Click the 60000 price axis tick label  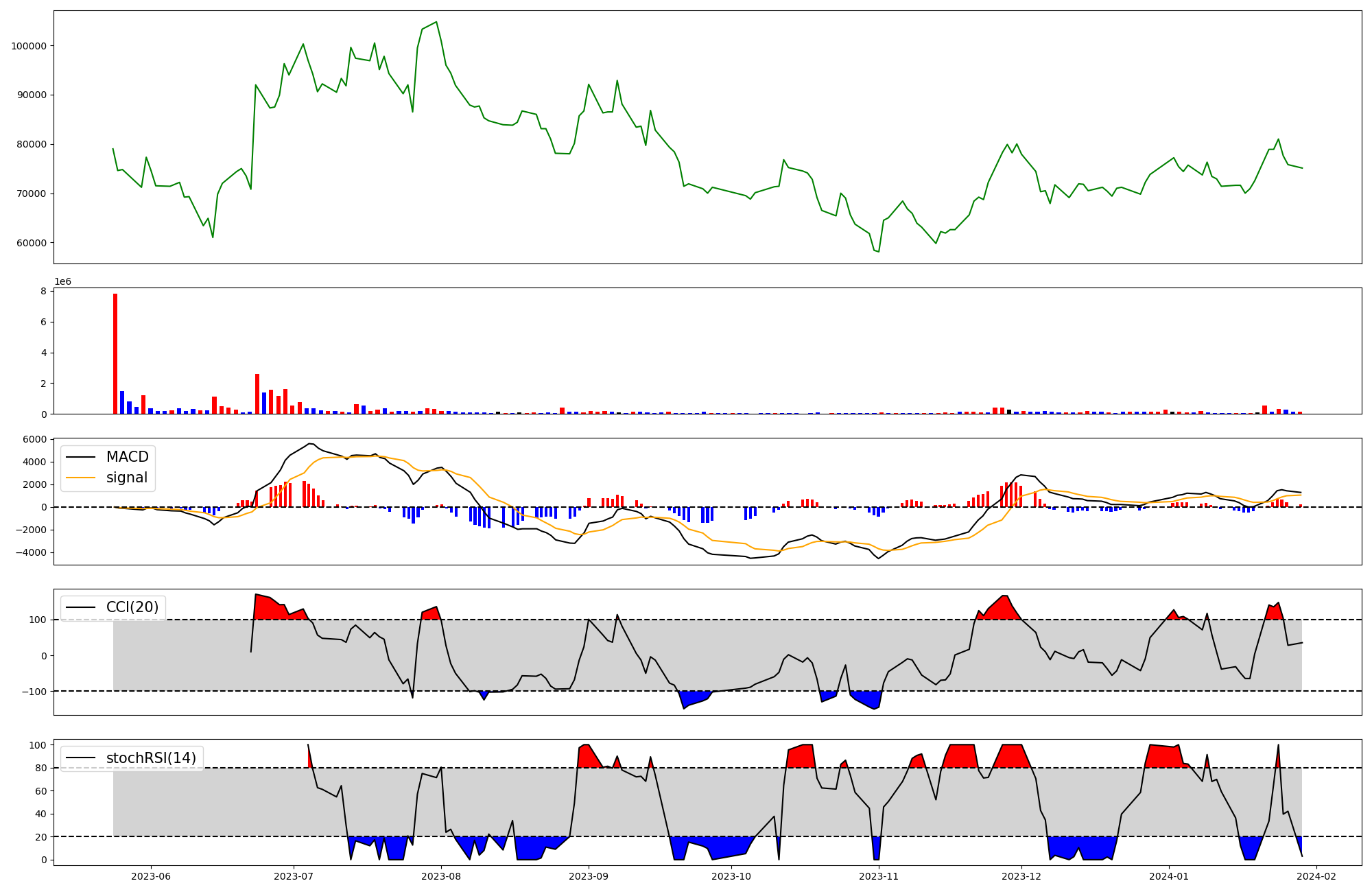(x=32, y=243)
